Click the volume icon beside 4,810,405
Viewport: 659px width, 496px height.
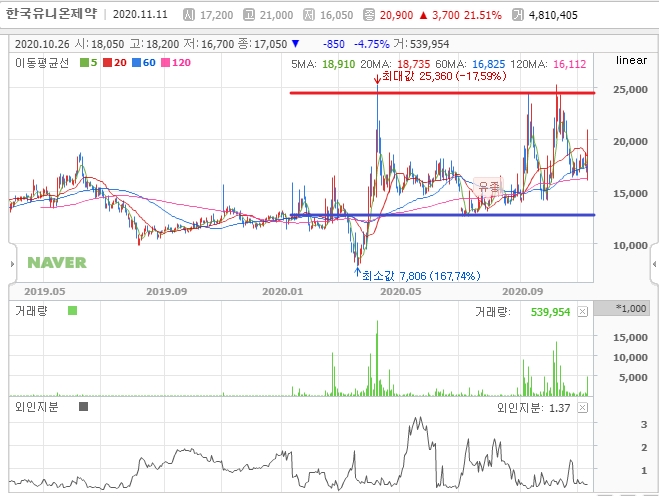click(x=518, y=15)
